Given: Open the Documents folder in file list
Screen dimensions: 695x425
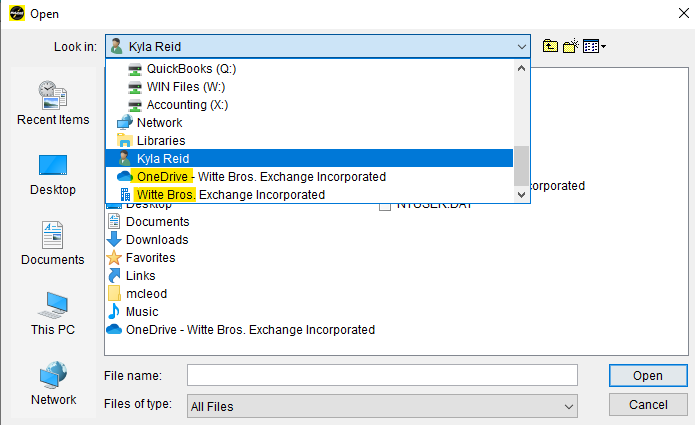Looking at the screenshot, I should point(148,222).
